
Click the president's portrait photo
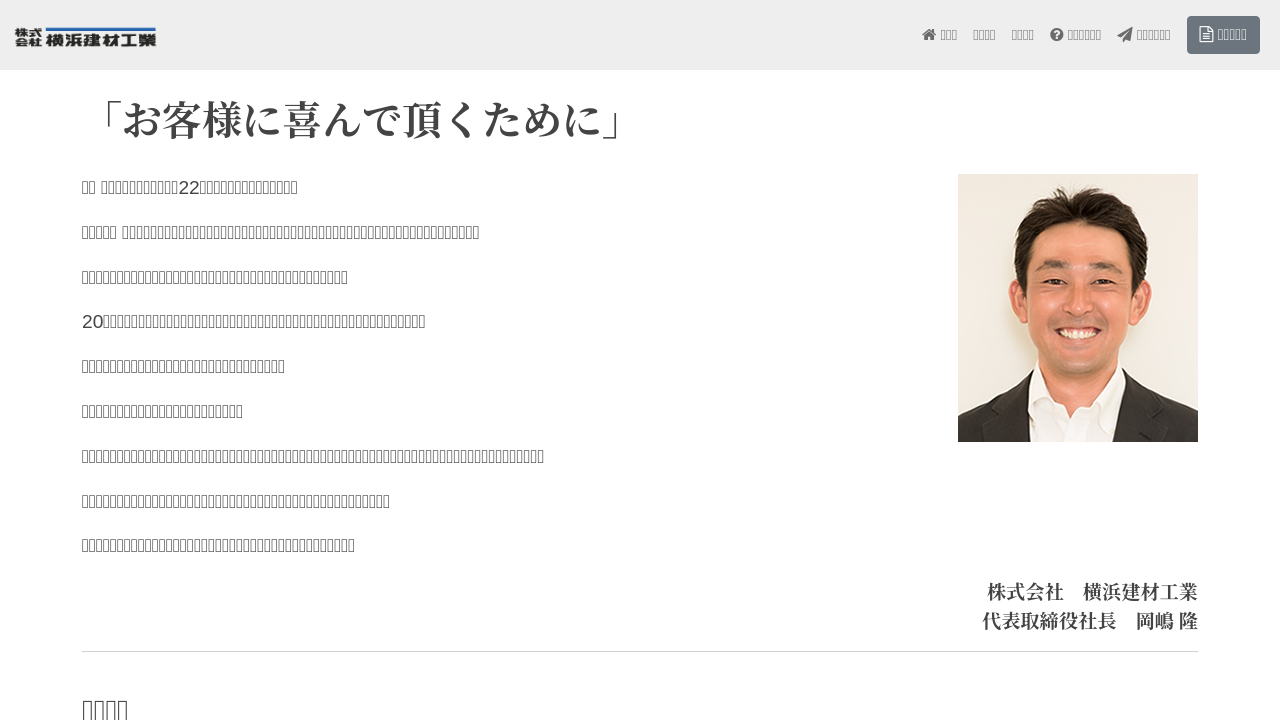click(1077, 308)
